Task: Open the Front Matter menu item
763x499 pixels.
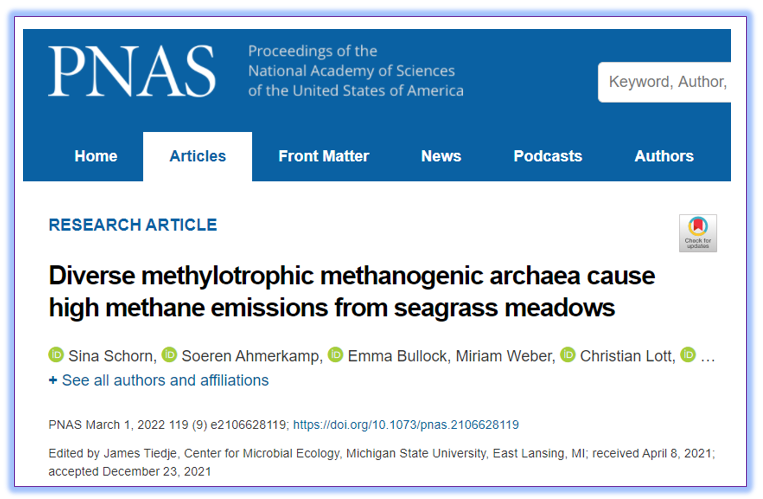Action: (x=324, y=156)
